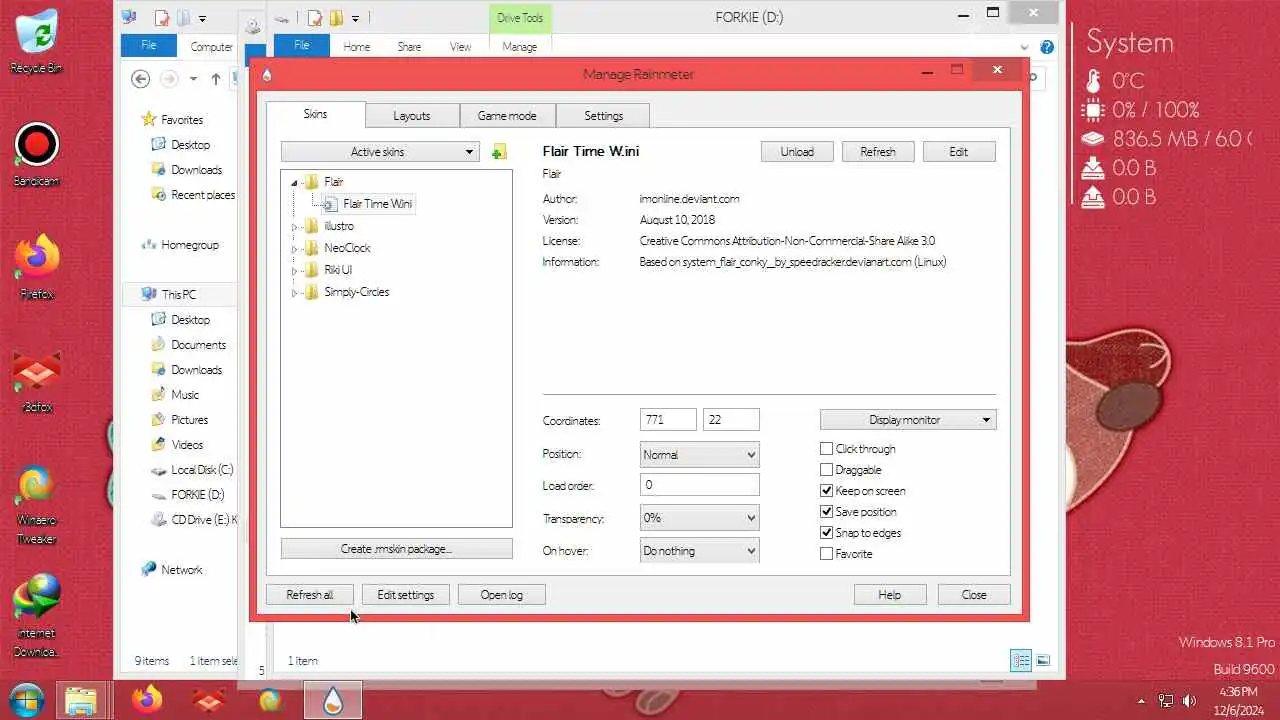This screenshot has width=1280, height=720.
Task: Select the Skins tab
Action: [x=315, y=114]
